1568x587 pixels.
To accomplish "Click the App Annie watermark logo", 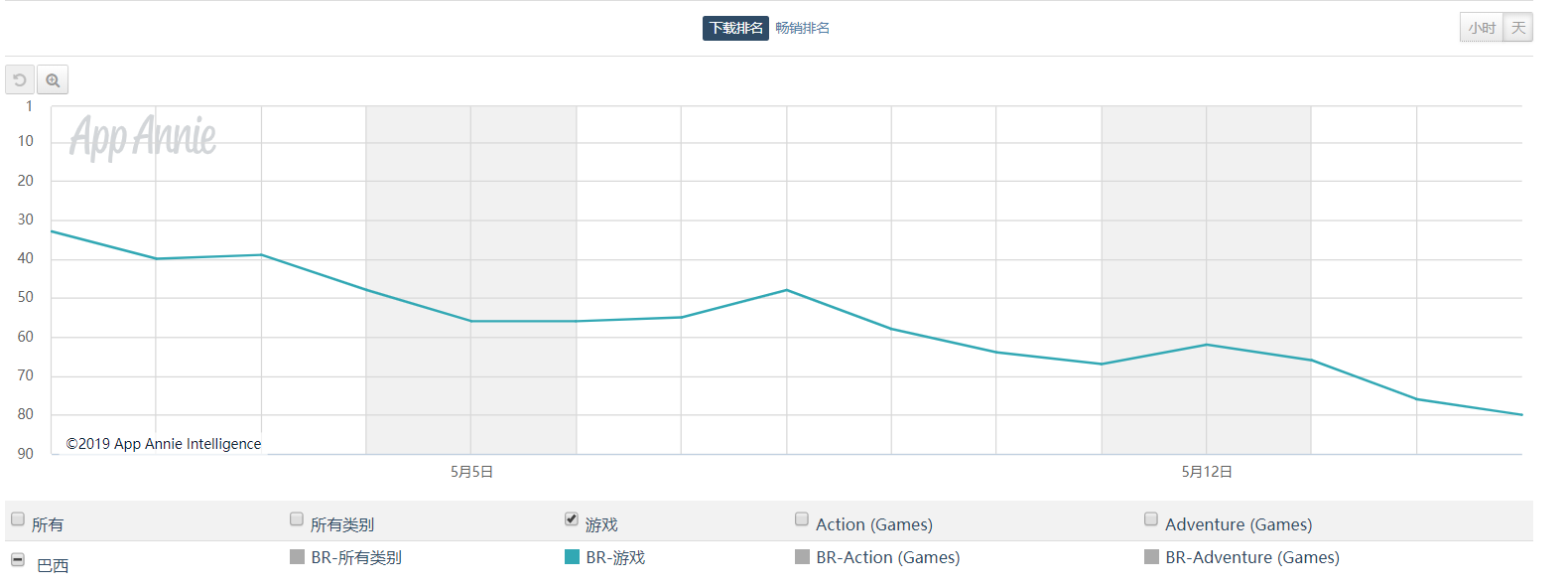I will (x=143, y=137).
